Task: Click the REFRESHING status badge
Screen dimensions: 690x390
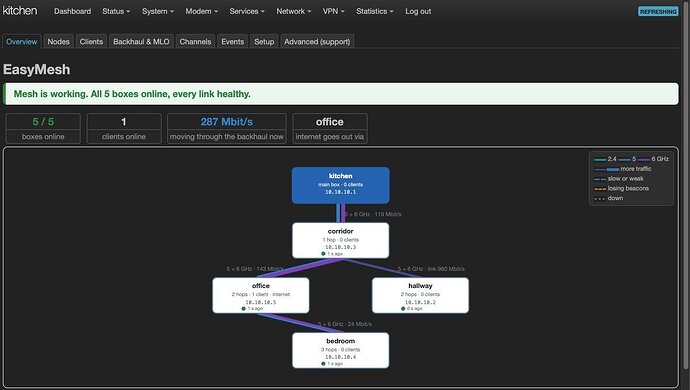Action: pyautogui.click(x=658, y=11)
